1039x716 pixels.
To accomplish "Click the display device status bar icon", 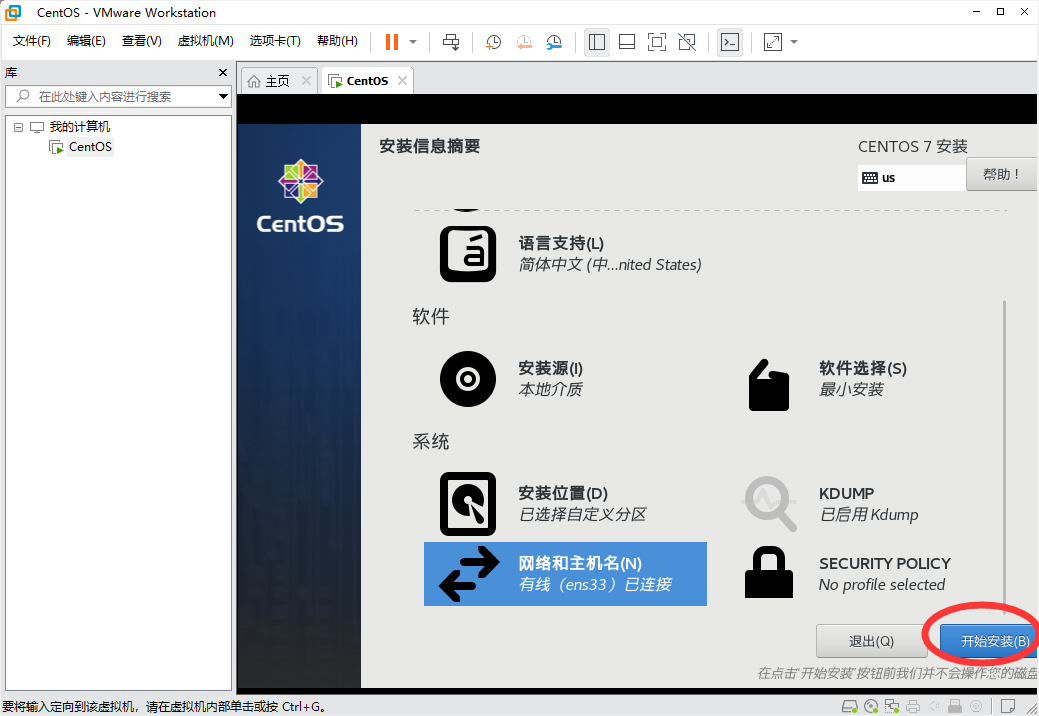I will click(976, 706).
